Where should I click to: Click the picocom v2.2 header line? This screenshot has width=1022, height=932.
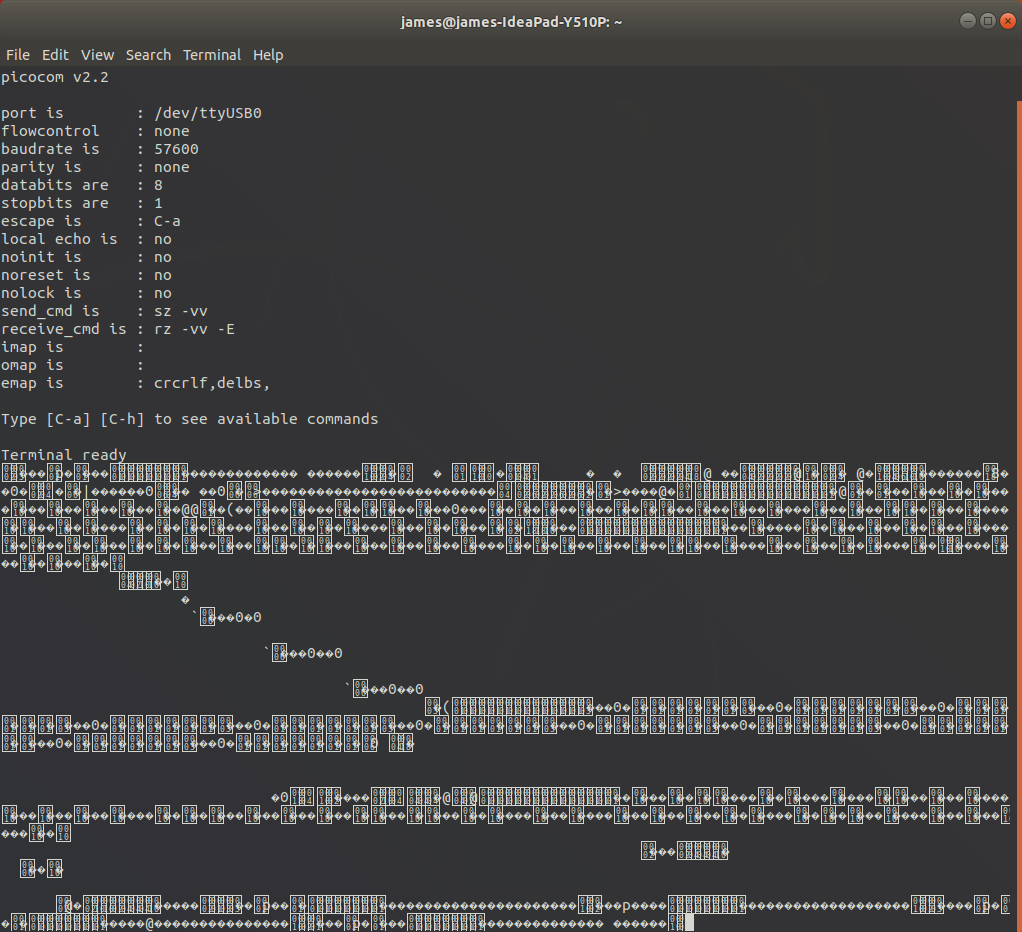(54, 77)
